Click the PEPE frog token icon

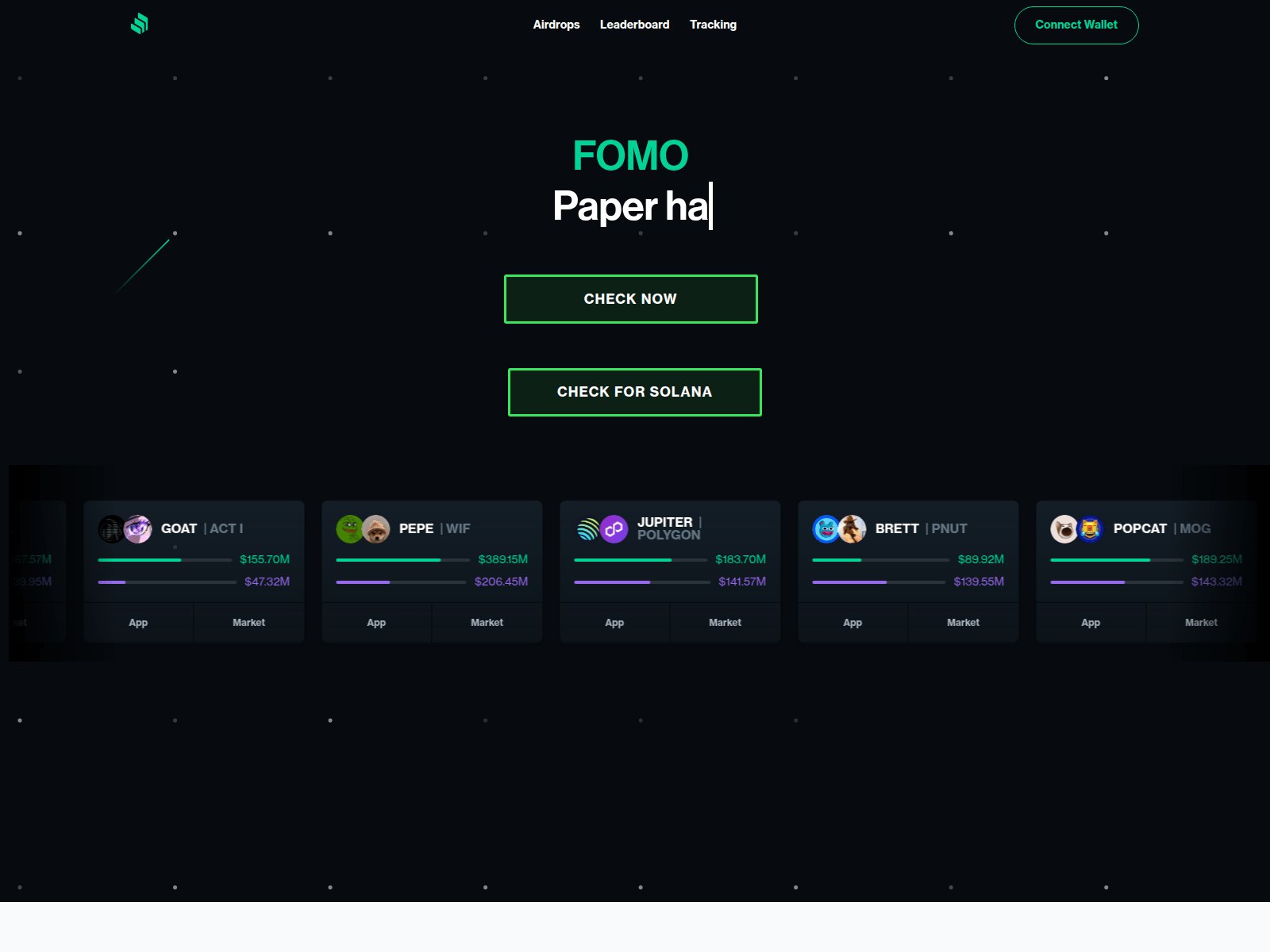click(x=349, y=528)
